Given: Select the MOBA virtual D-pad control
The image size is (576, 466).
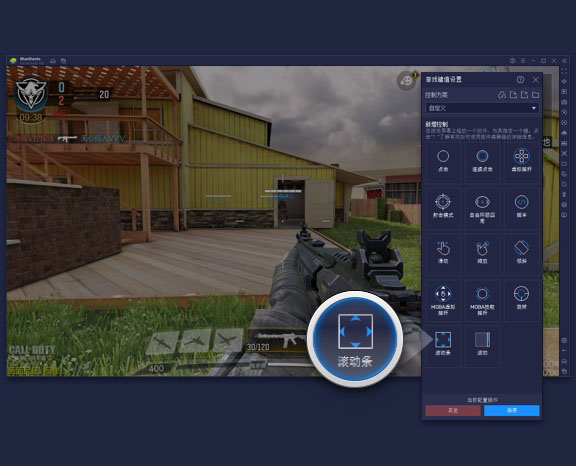Looking at the screenshot, I should click(443, 300).
